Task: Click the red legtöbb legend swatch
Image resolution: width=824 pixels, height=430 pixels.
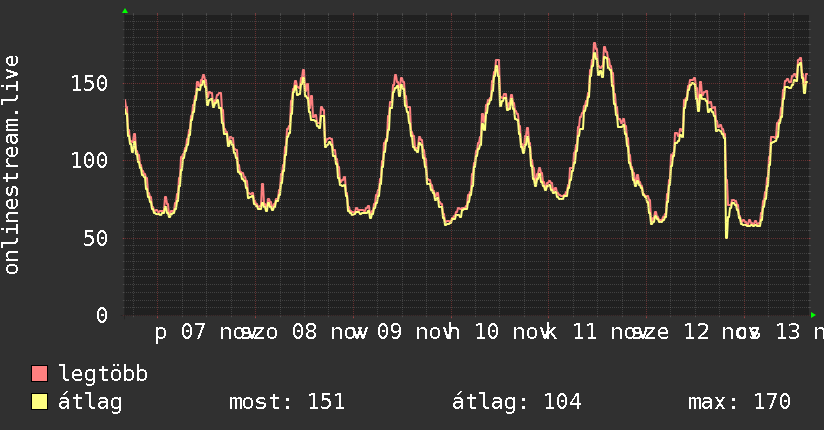Action: (x=40, y=374)
